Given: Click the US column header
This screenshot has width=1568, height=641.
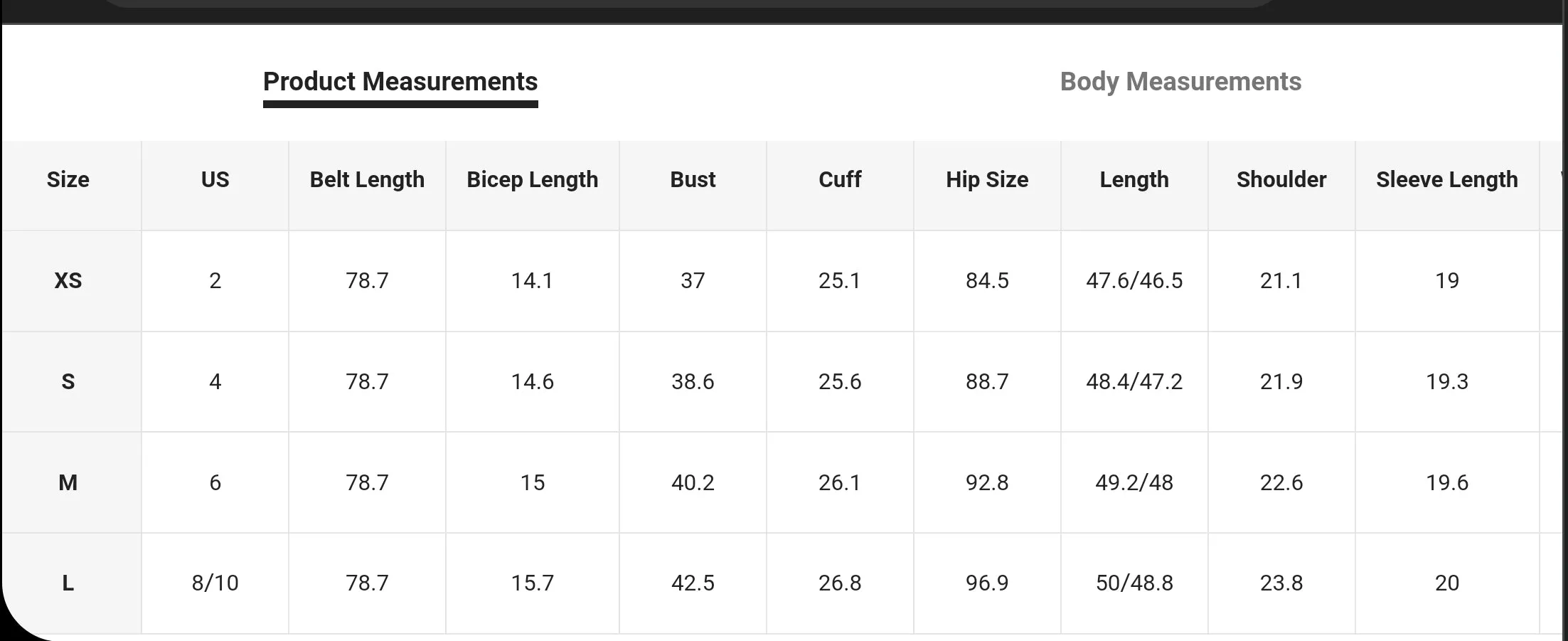Looking at the screenshot, I should tap(215, 179).
